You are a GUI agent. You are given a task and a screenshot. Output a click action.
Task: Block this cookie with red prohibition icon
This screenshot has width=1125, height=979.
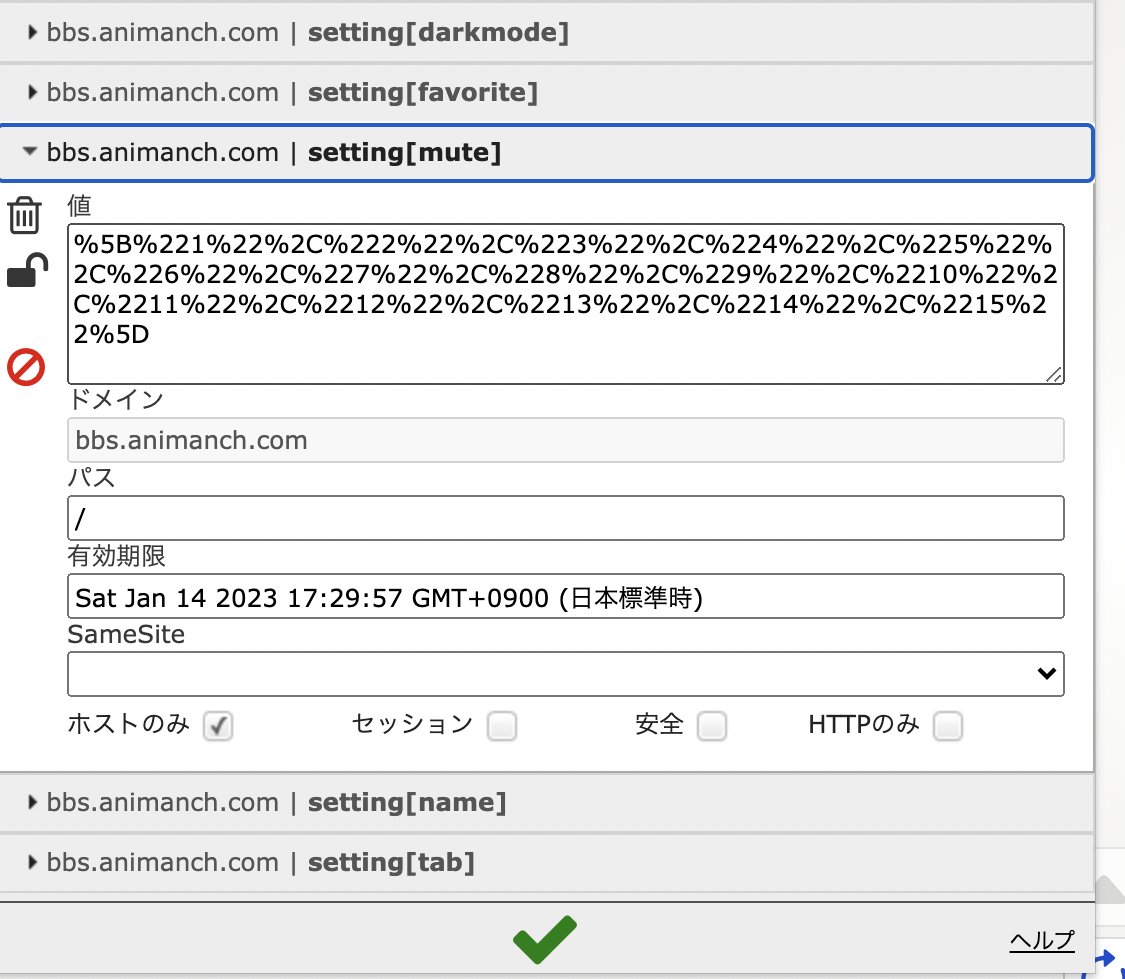pos(26,367)
